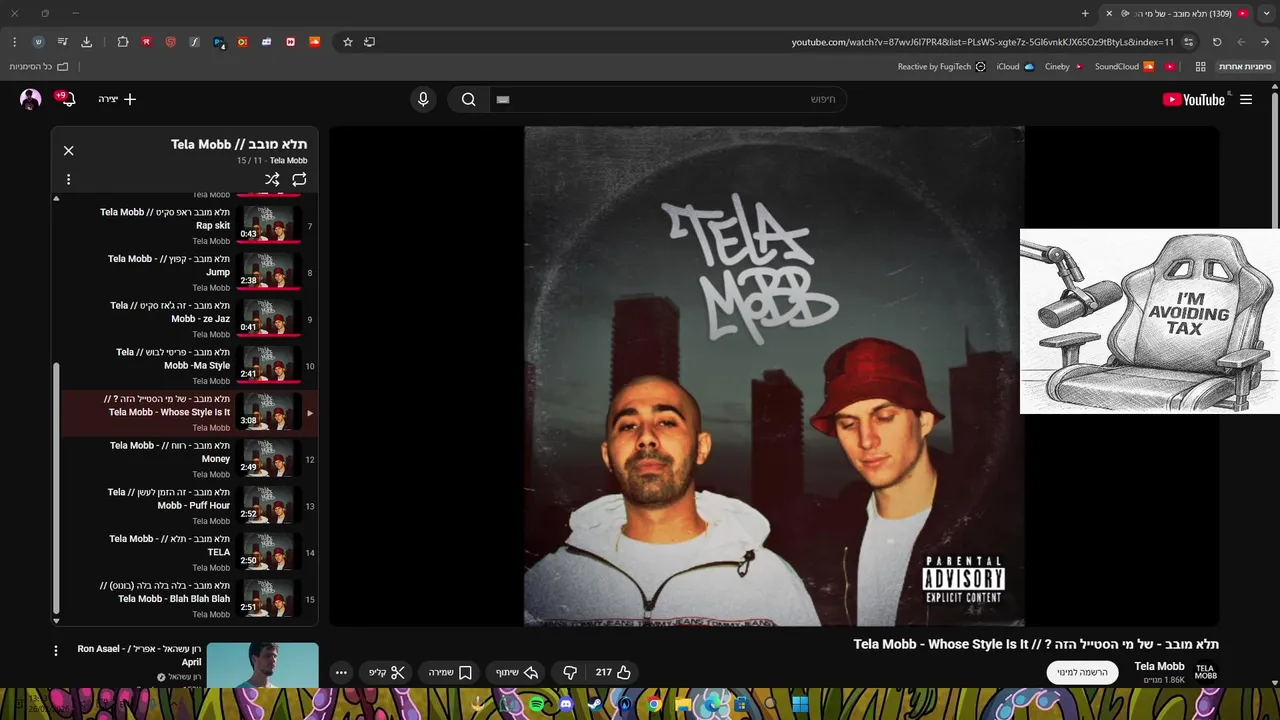Bookmark this page with the star icon
The width and height of the screenshot is (1280, 720).
tap(348, 42)
